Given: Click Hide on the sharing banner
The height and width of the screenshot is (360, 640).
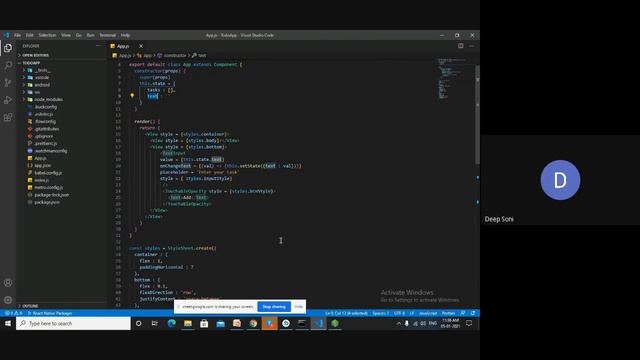Looking at the screenshot, I should click(298, 307).
